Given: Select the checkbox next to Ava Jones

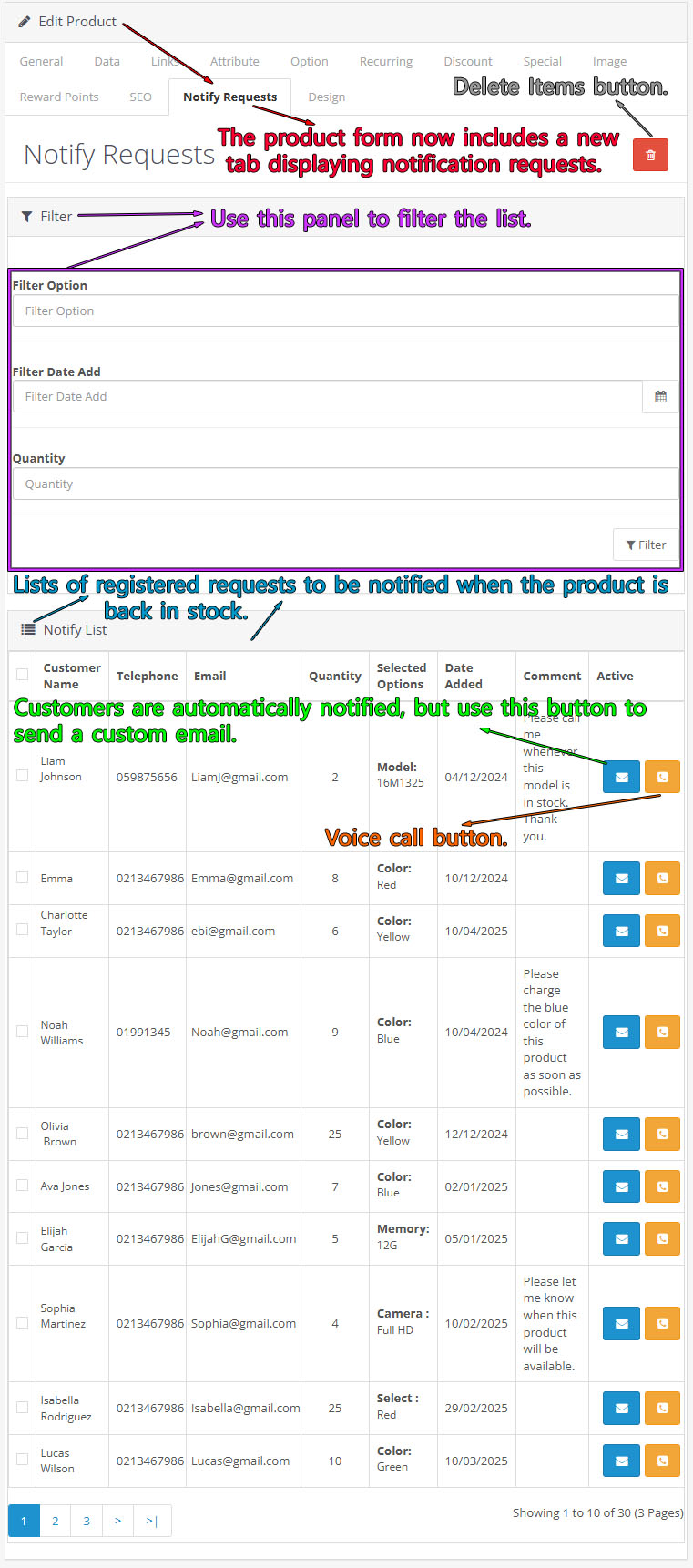Looking at the screenshot, I should point(22,1186).
